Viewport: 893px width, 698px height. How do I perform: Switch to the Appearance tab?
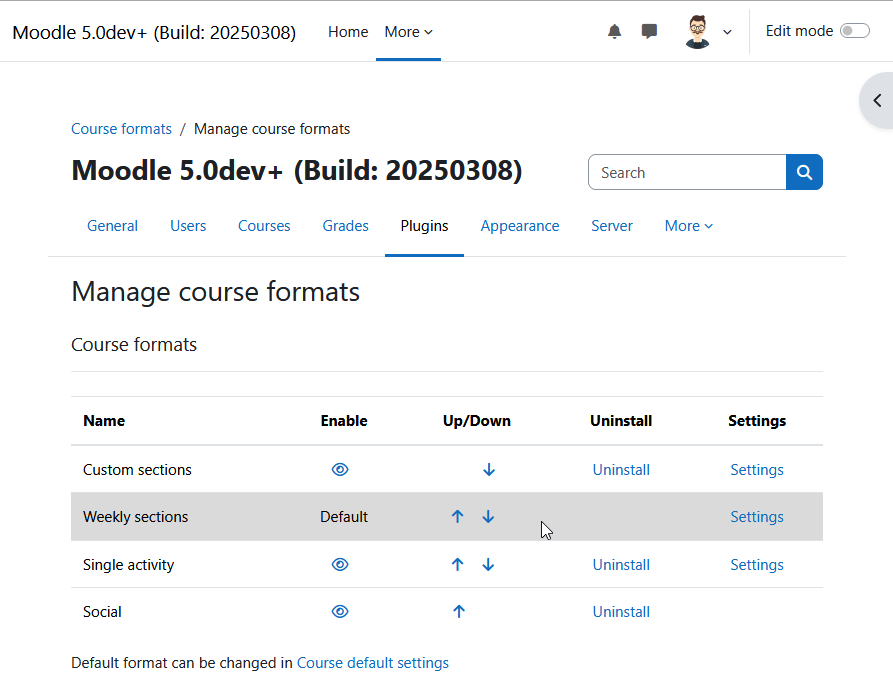pos(520,226)
